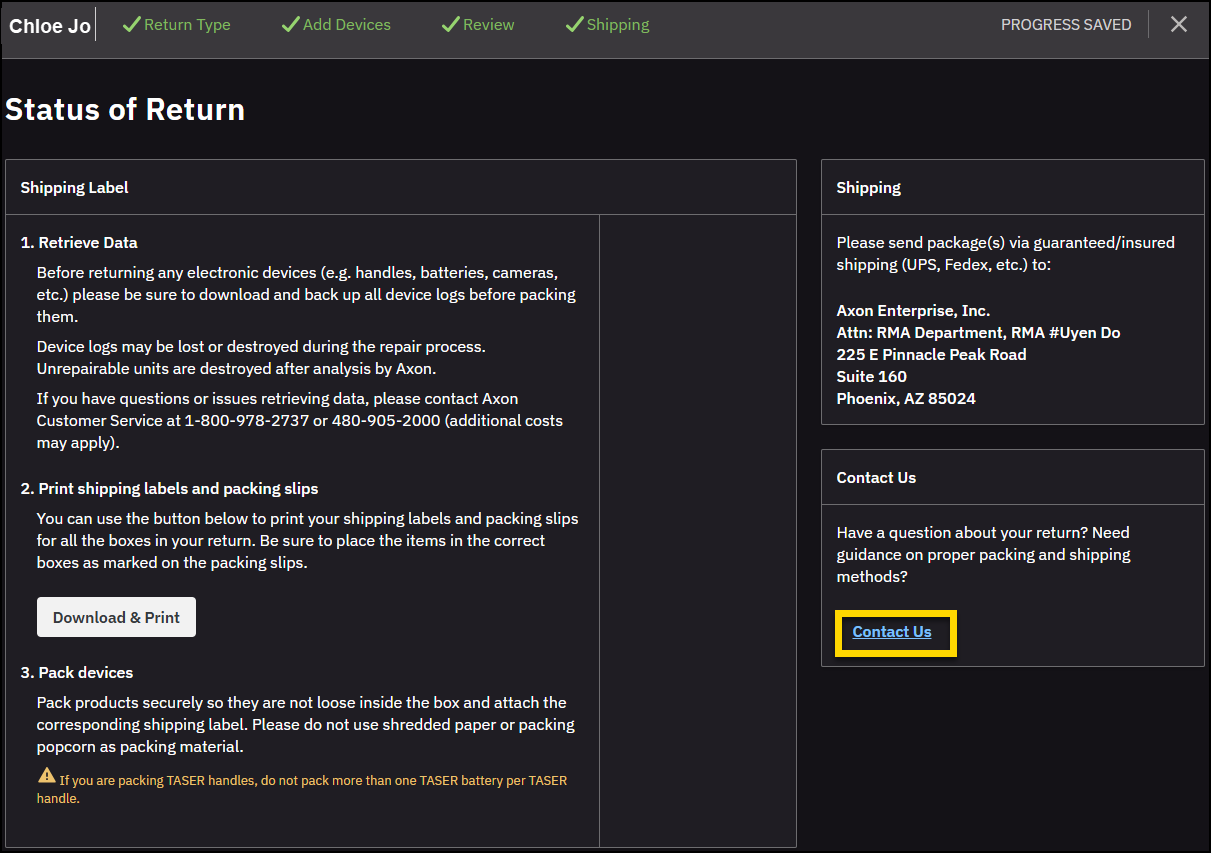Click the X icon to exit the return wizard
This screenshot has width=1211, height=853.
(1179, 23)
